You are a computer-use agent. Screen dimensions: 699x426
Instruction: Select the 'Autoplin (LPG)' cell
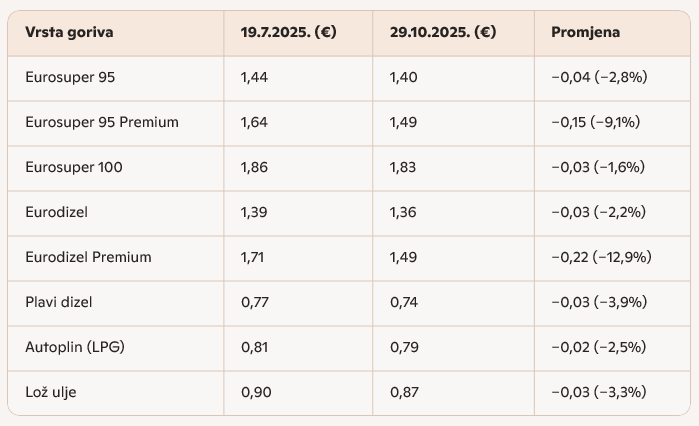(75, 347)
